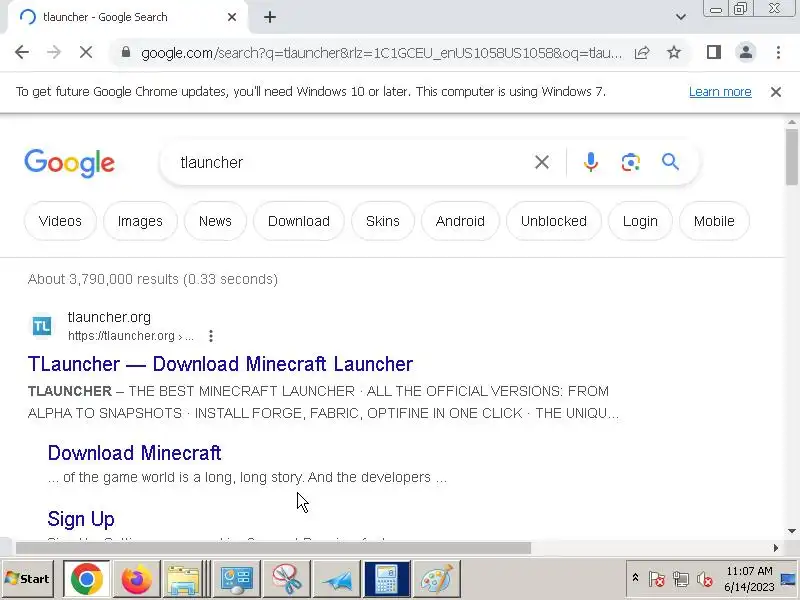Open the control panel taskbar icon
Screen dimensions: 800x600
(236, 579)
